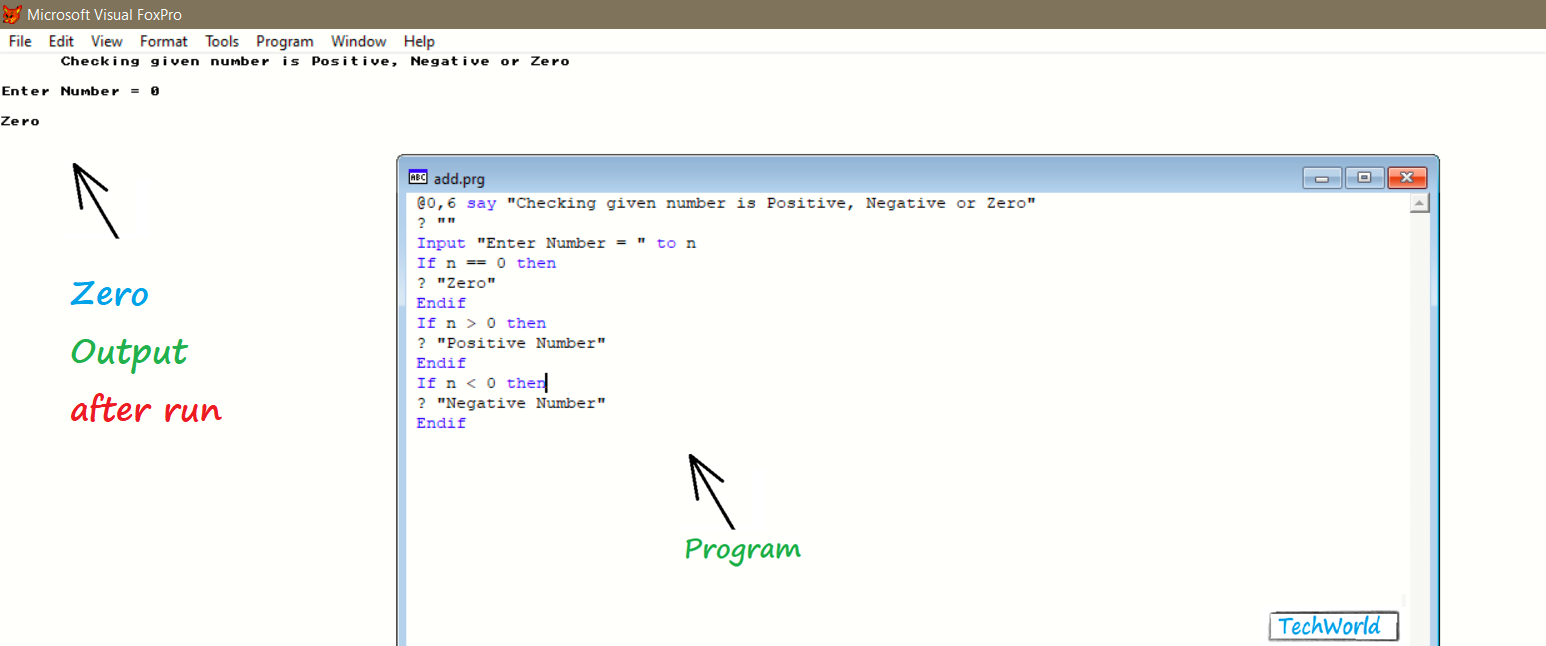
Task: Click the vertical scrollbar of the add.prg window
Action: (x=1420, y=420)
